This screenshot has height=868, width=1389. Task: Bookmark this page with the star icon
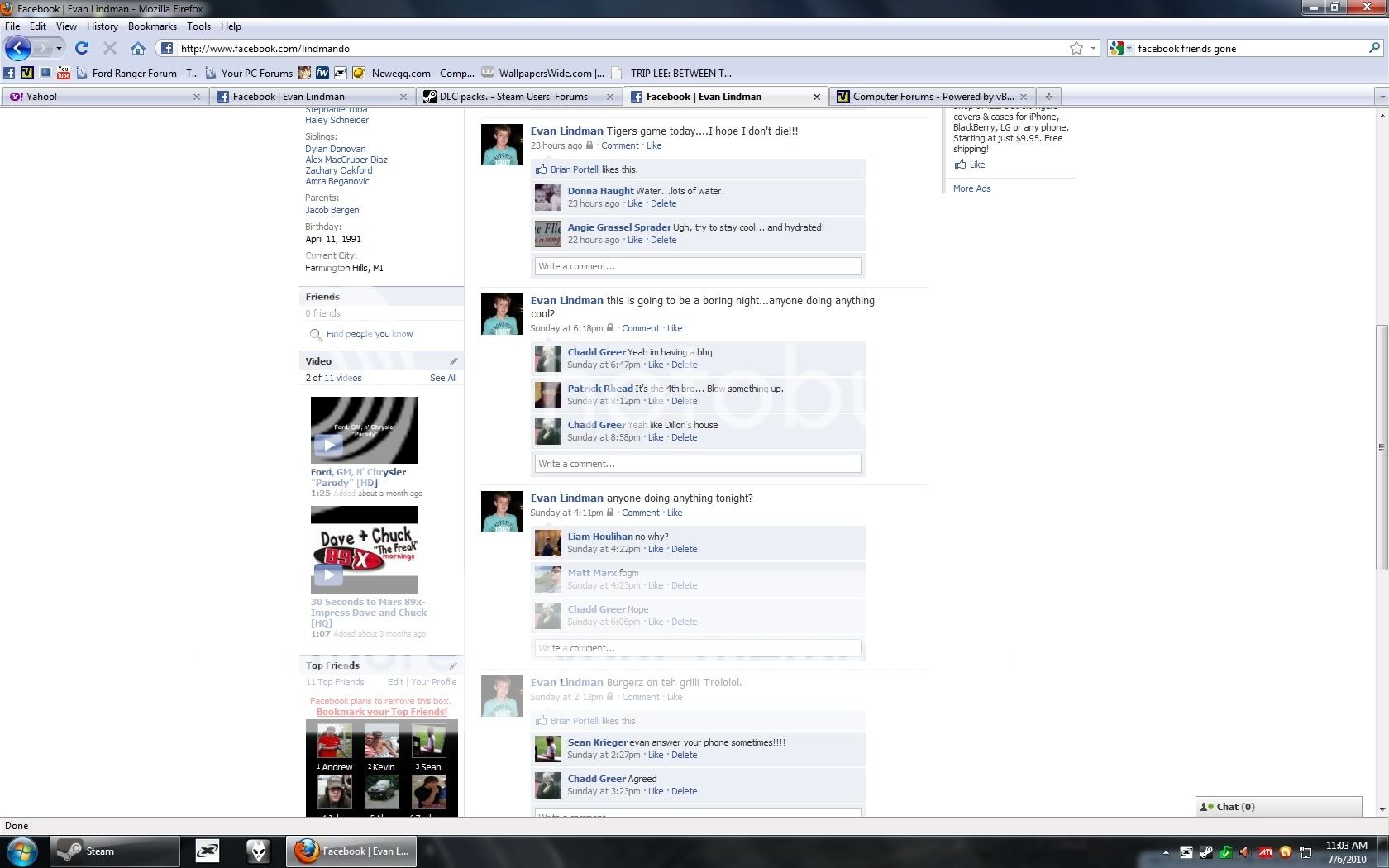coord(1076,48)
